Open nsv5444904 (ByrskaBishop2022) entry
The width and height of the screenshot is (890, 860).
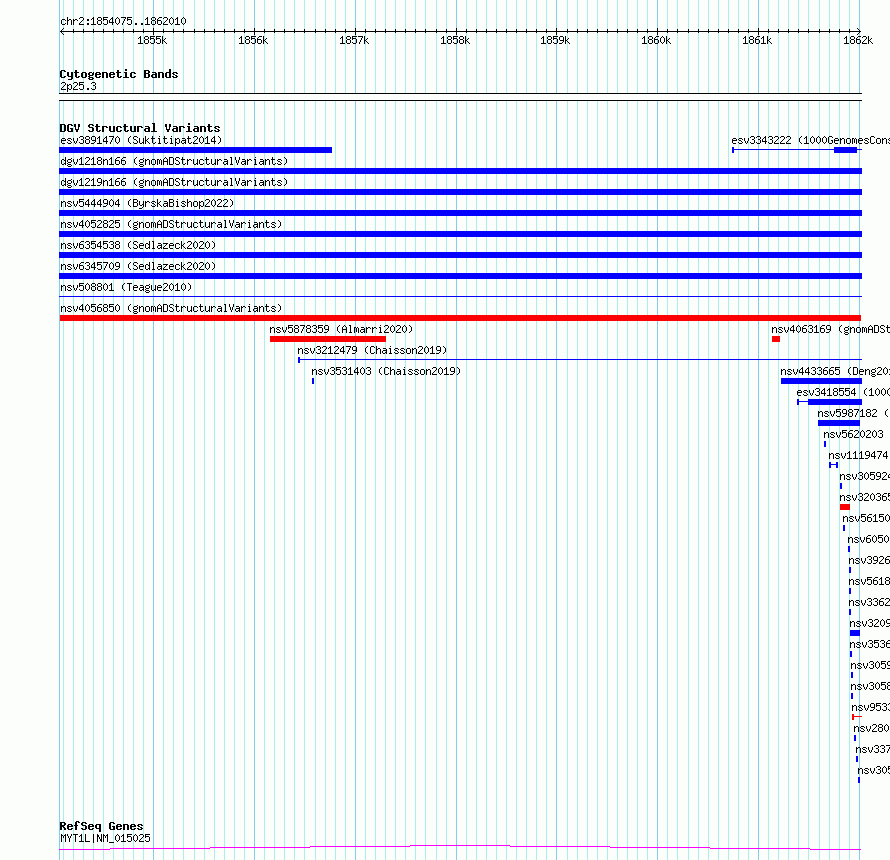pyautogui.click(x=147, y=203)
